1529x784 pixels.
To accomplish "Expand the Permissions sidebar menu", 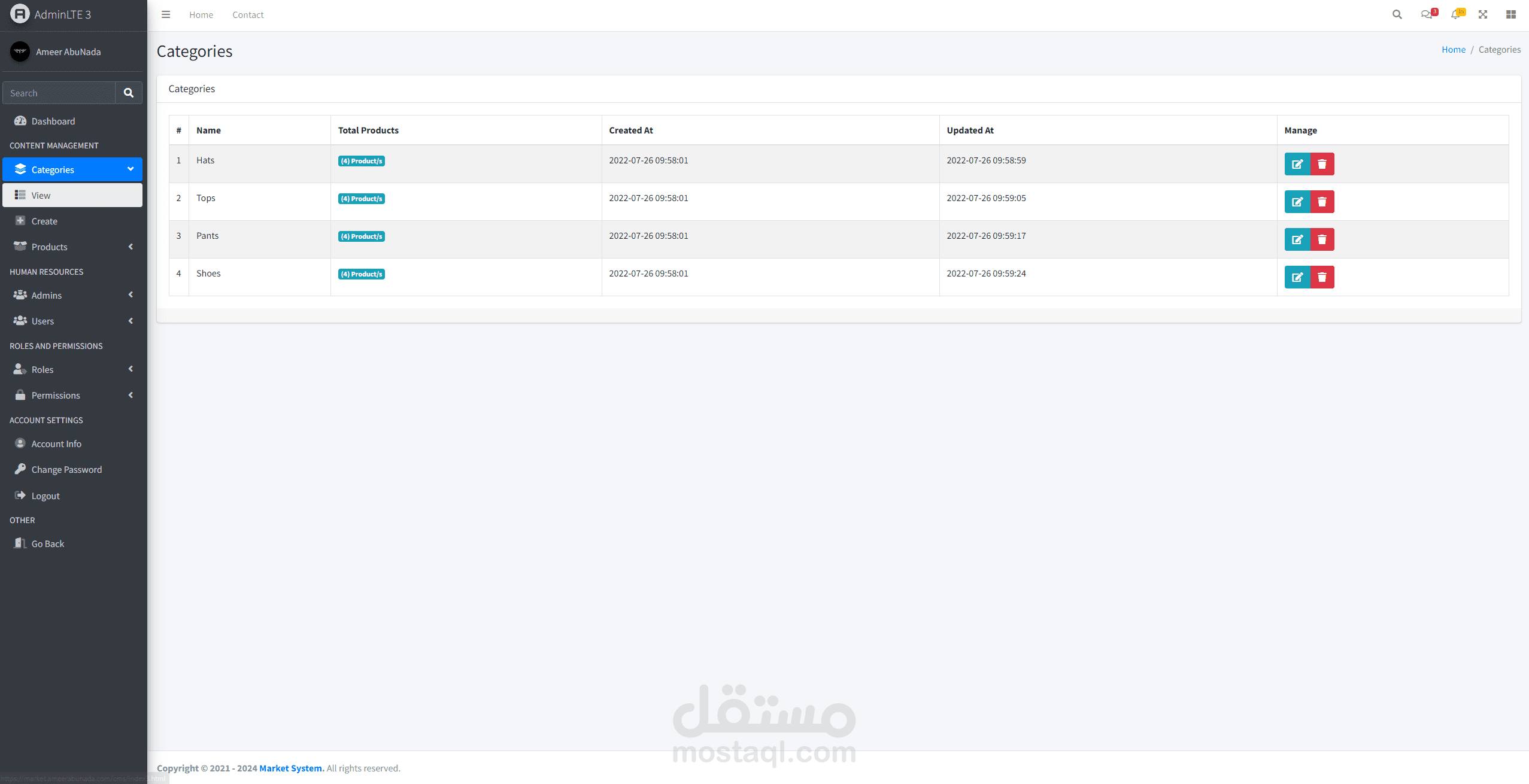I will pyautogui.click(x=72, y=395).
